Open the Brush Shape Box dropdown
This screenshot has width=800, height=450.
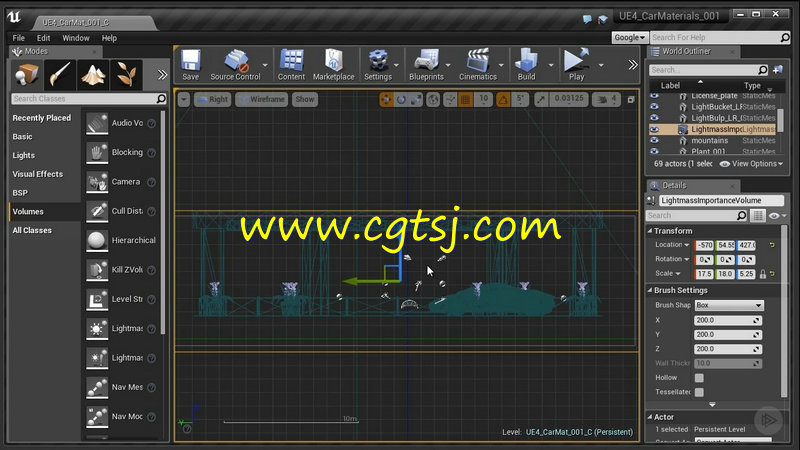coord(729,305)
